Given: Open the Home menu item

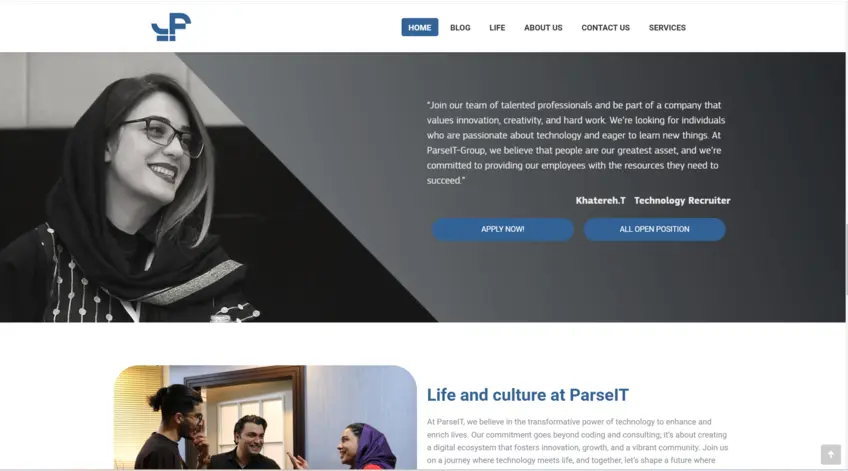Looking at the screenshot, I should click(420, 27).
